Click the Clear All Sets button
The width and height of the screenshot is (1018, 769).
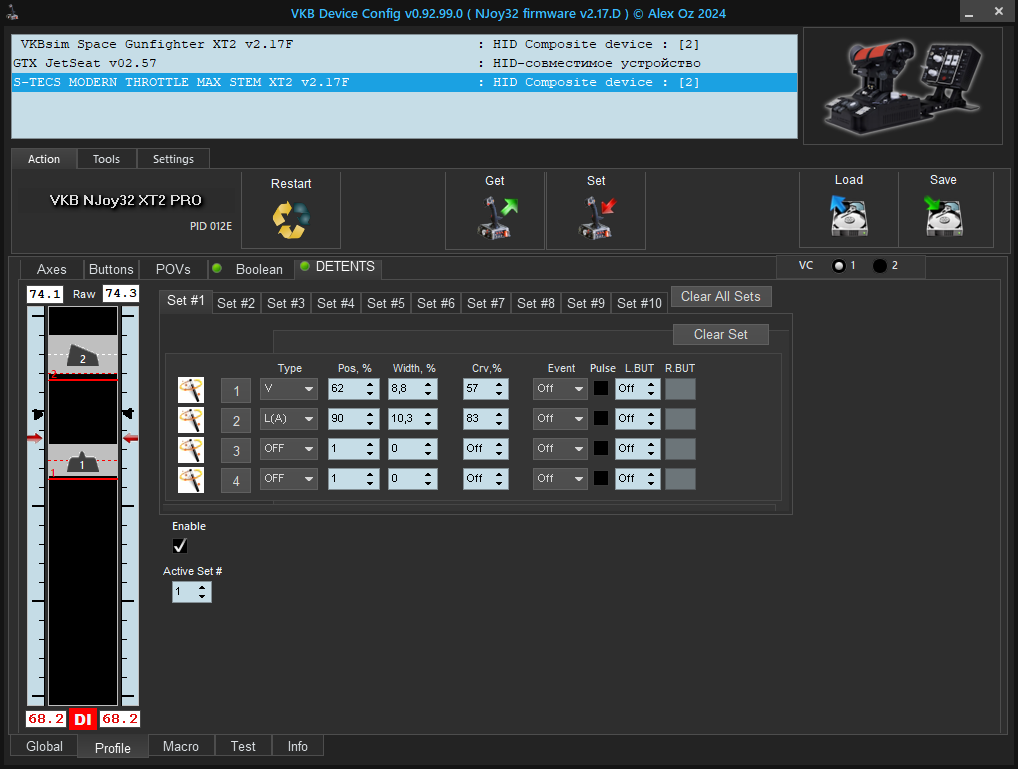[x=721, y=297]
